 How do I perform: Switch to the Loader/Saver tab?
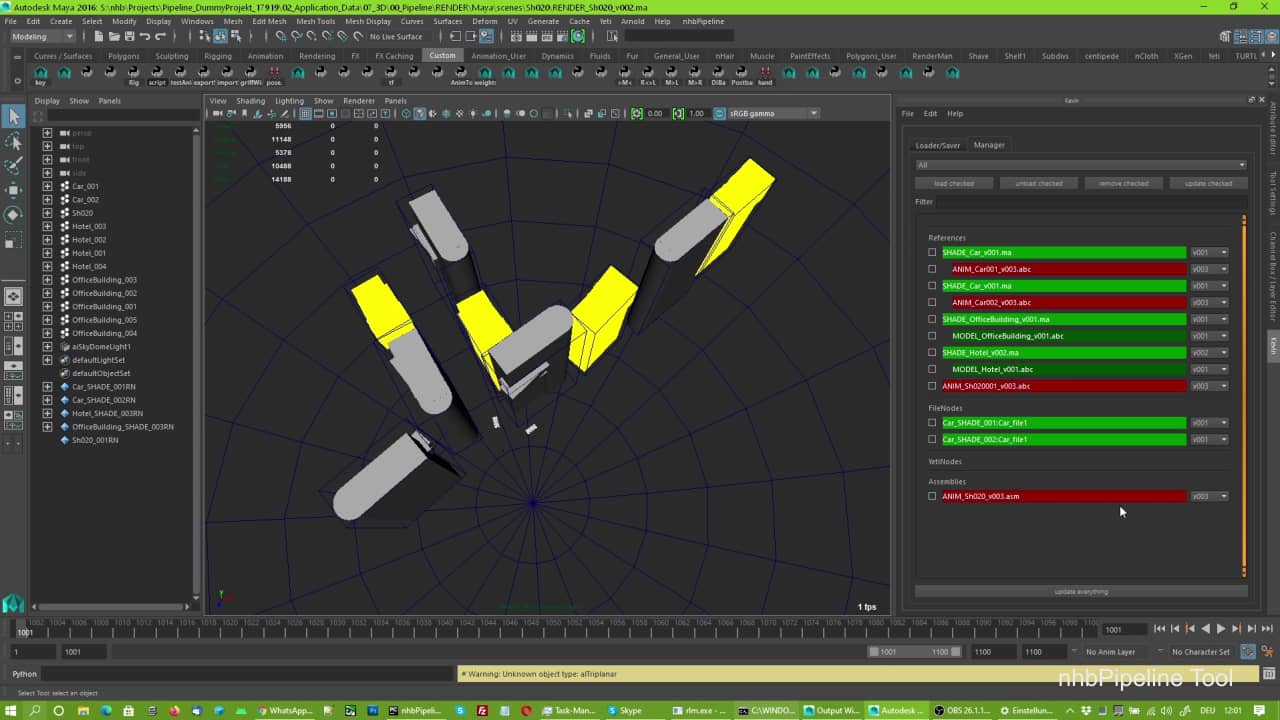point(937,145)
